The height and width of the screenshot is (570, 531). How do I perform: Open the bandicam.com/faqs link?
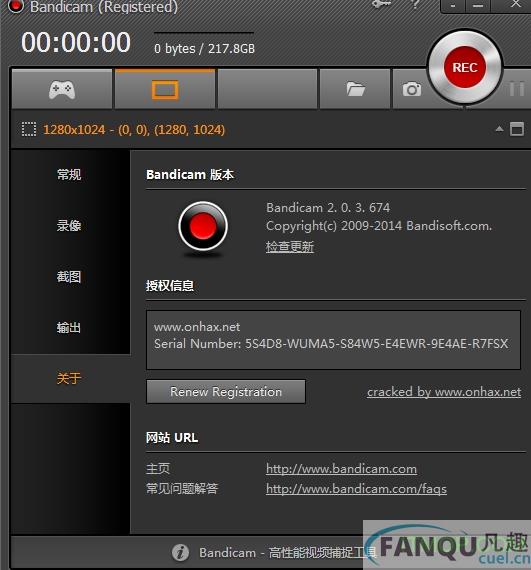pyautogui.click(x=356, y=489)
